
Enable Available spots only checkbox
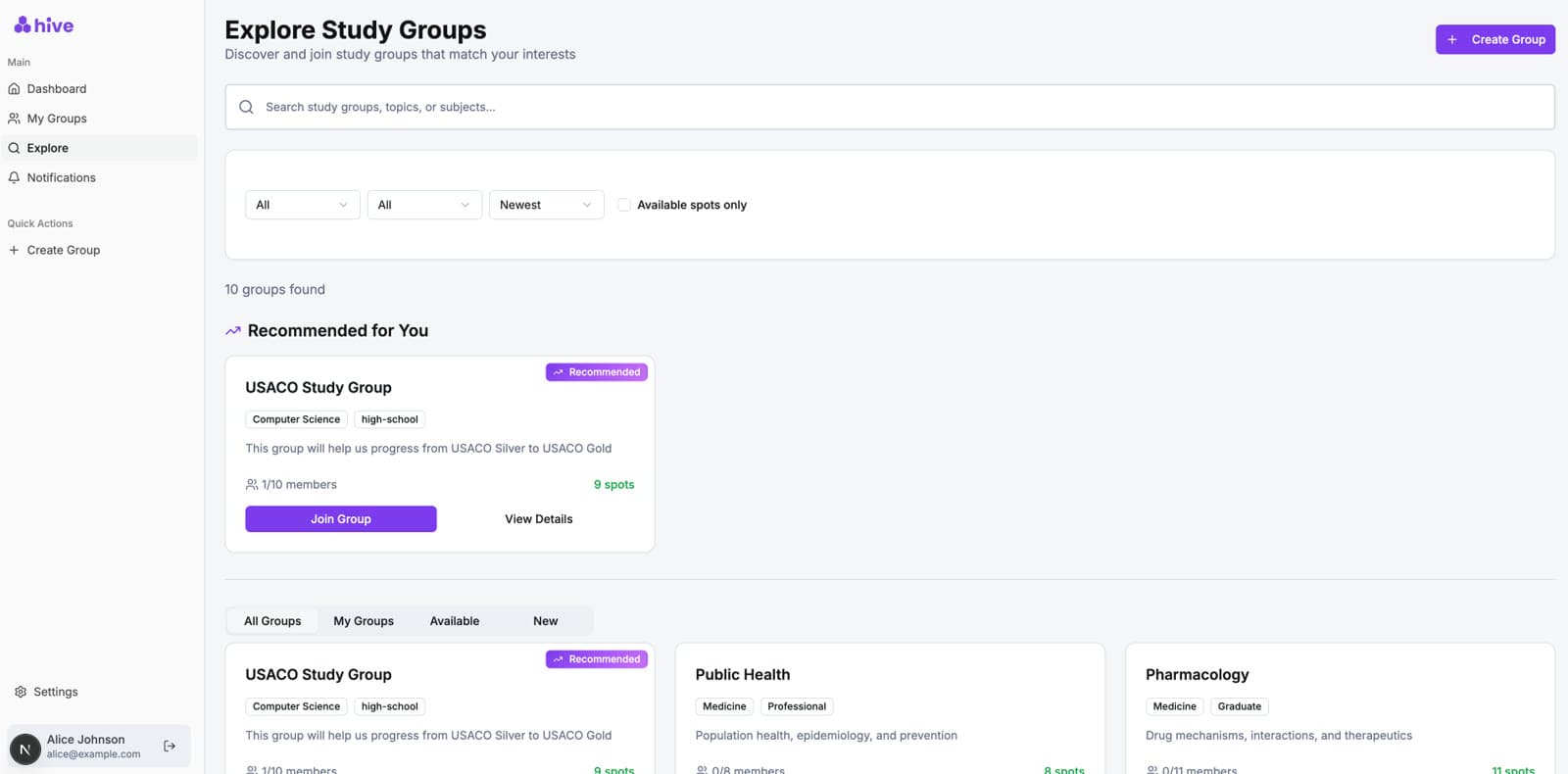tap(624, 205)
